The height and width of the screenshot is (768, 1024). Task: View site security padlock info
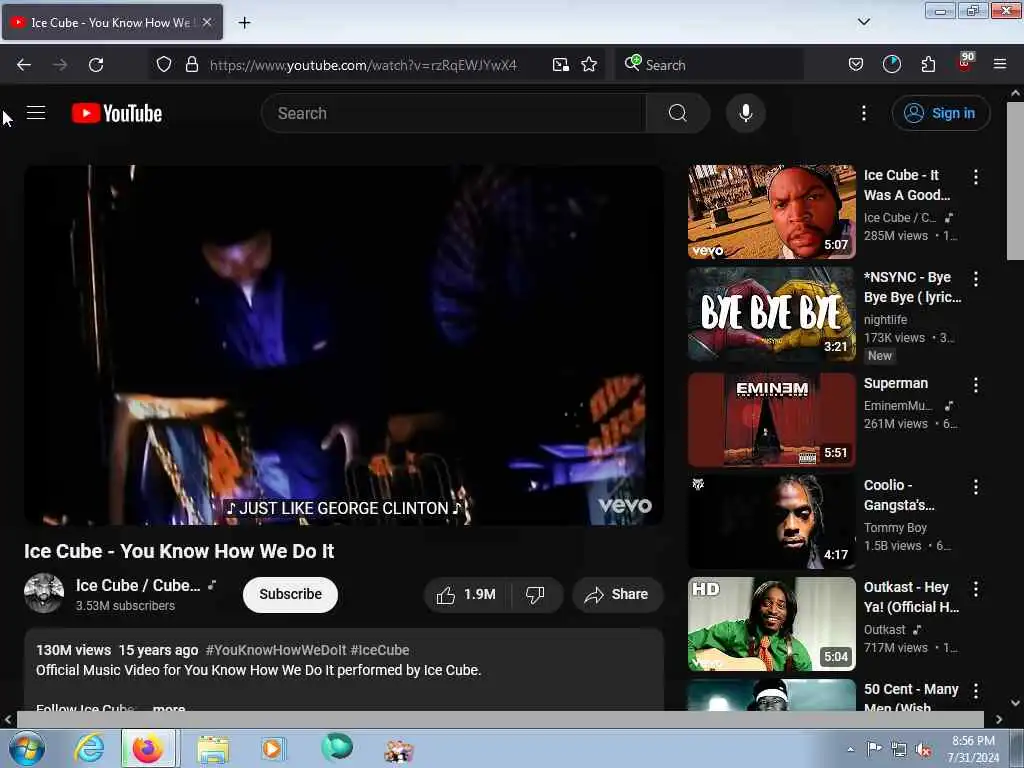click(191, 65)
